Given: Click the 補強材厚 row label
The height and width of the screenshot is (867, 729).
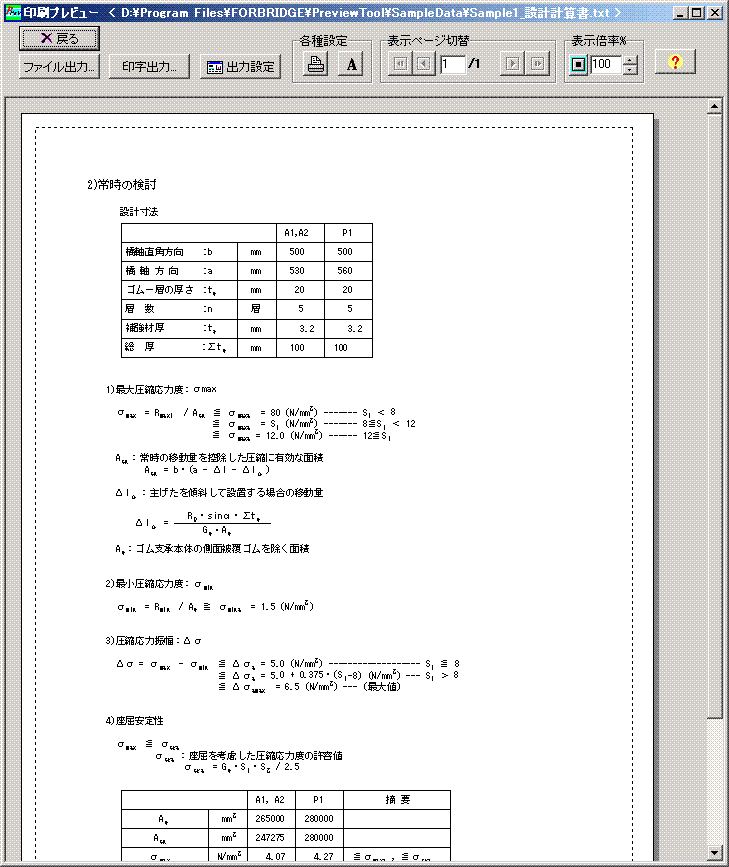Looking at the screenshot, I should pyautogui.click(x=145, y=328).
